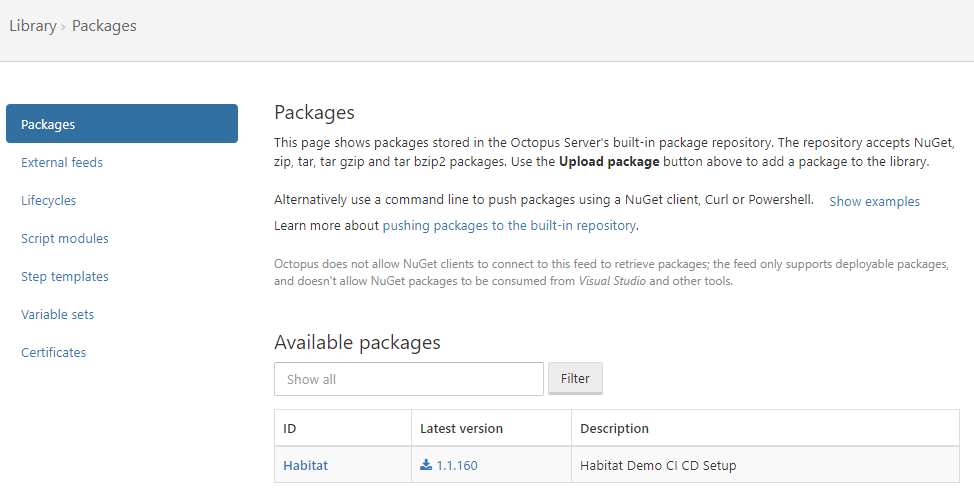Viewport: 974px width, 493px height.
Task: Open the Library breadcrumb link
Action: click(33, 26)
